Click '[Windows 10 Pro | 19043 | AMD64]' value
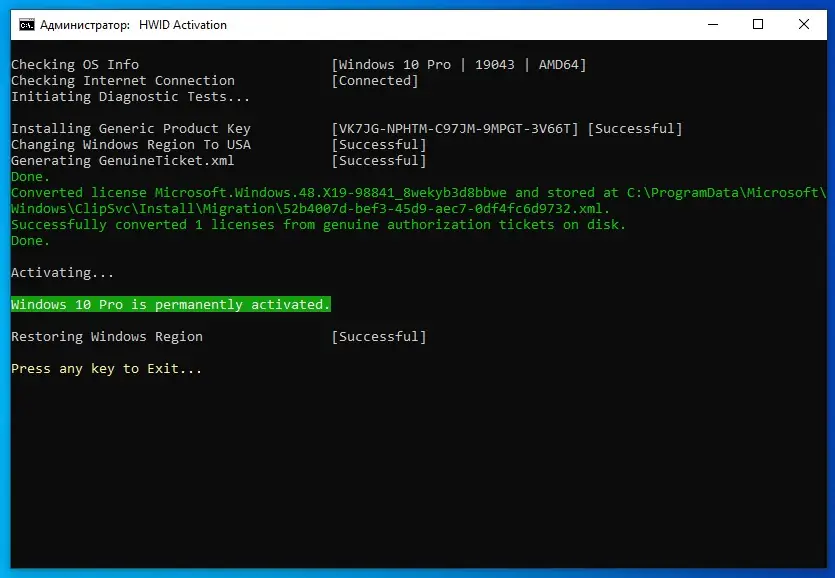The image size is (835, 578). (x=459, y=65)
